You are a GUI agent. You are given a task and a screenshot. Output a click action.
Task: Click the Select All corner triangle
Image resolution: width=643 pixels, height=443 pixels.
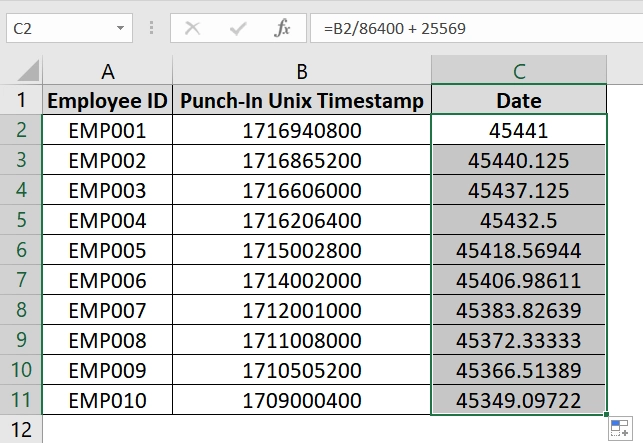click(x=28, y=71)
